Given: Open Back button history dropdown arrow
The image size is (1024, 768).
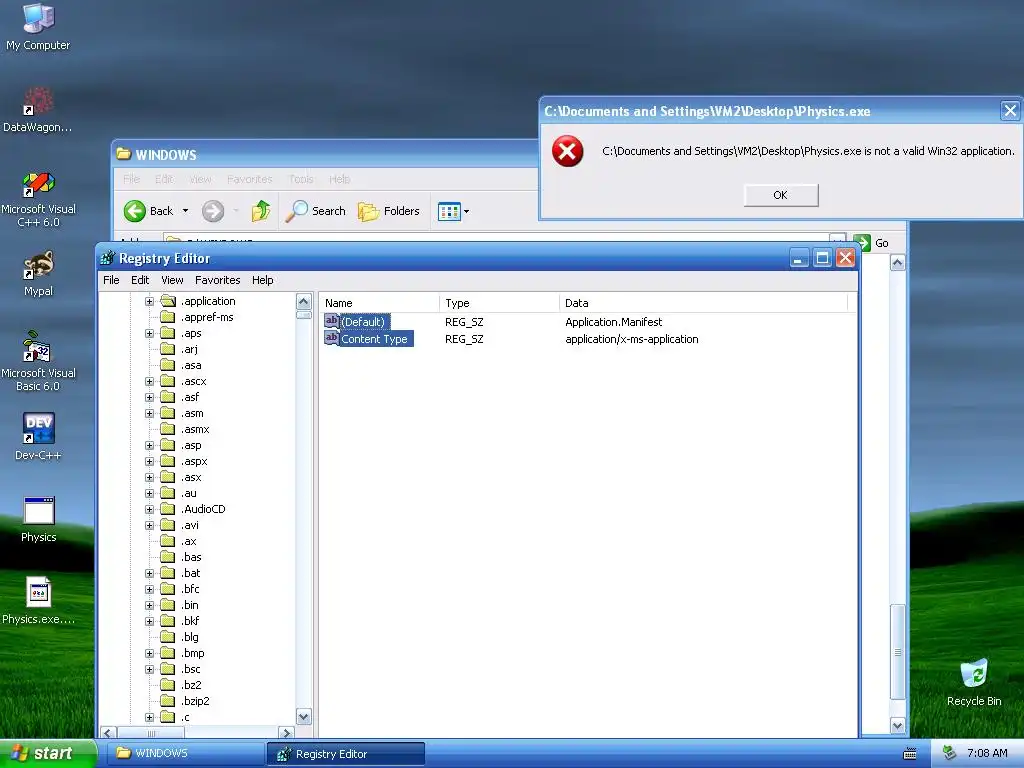Looking at the screenshot, I should tap(185, 211).
